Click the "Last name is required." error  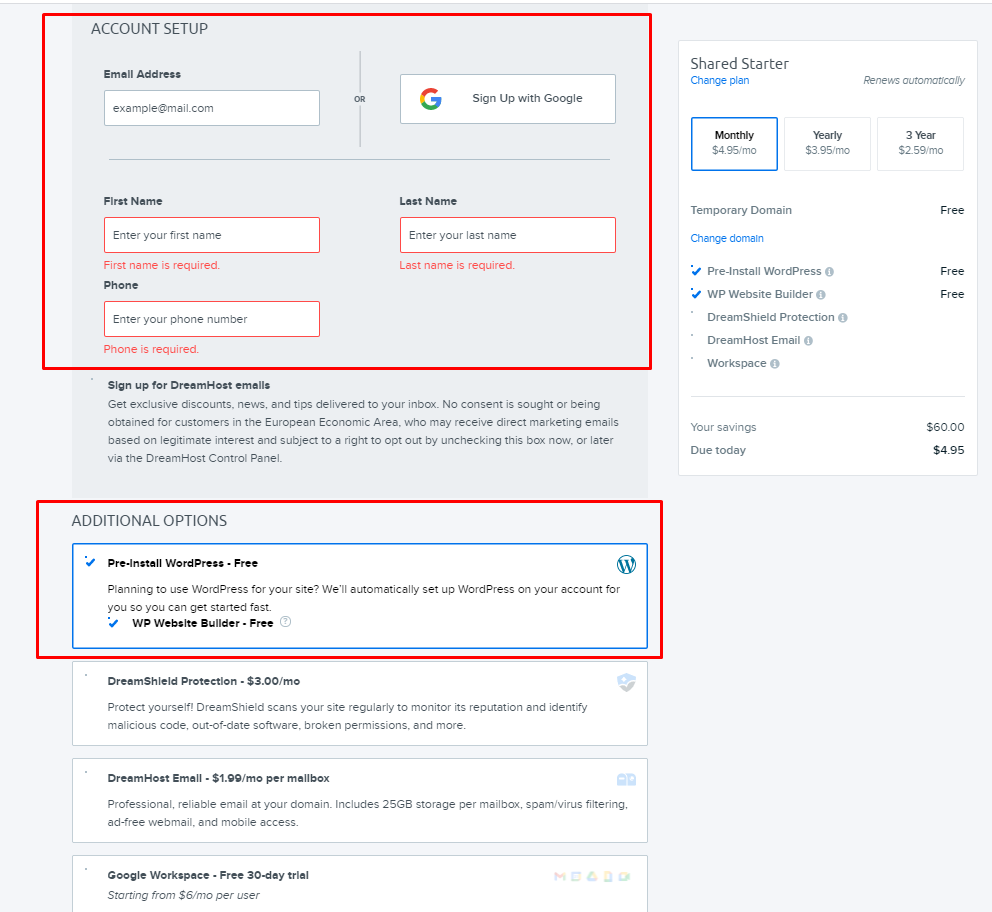click(457, 266)
